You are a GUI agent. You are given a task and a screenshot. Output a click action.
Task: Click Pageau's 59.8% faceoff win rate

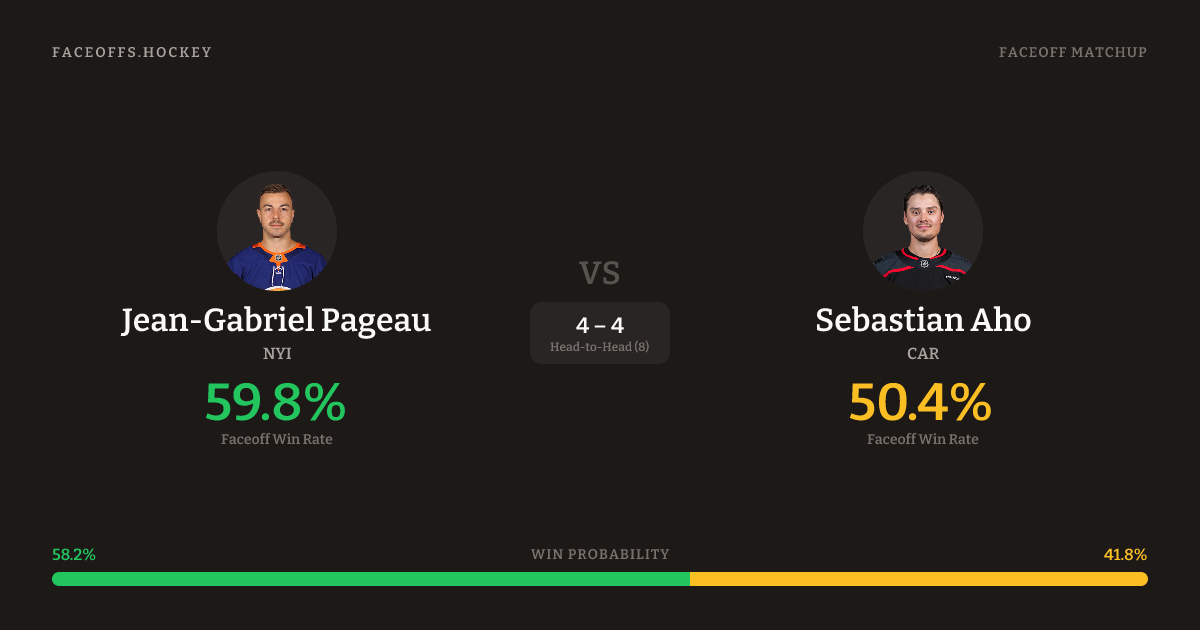pyautogui.click(x=276, y=402)
